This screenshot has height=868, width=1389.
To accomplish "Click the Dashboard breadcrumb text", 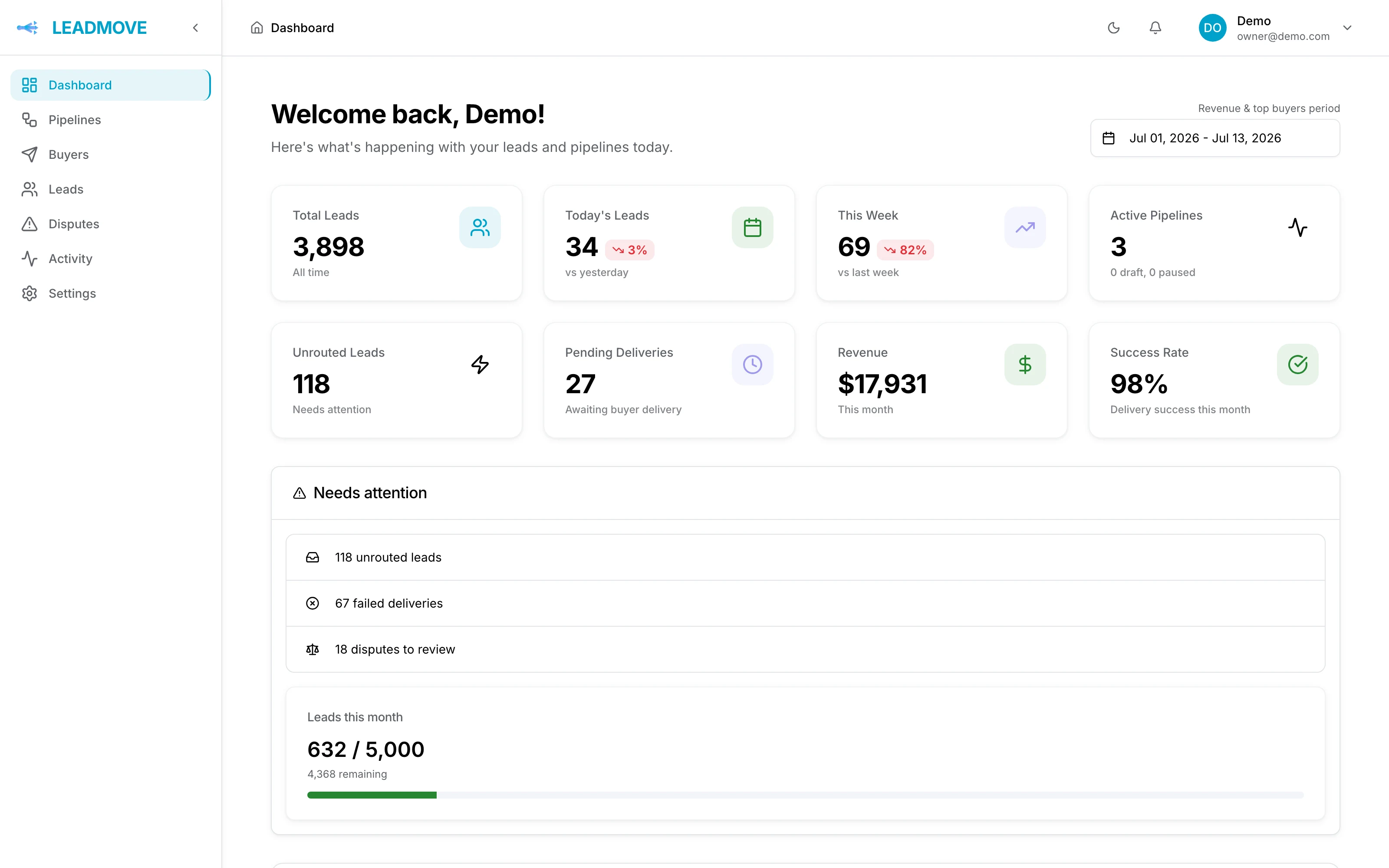I will 302,27.
